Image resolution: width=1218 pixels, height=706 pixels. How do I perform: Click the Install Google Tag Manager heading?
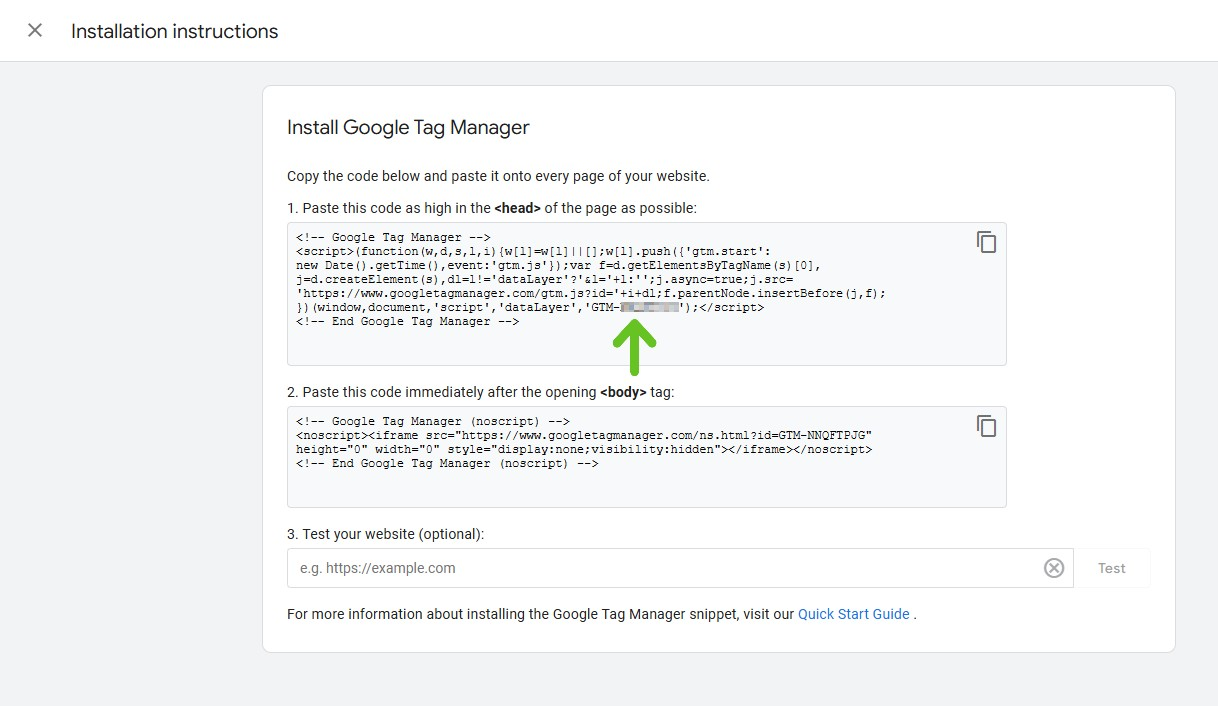coord(408,127)
